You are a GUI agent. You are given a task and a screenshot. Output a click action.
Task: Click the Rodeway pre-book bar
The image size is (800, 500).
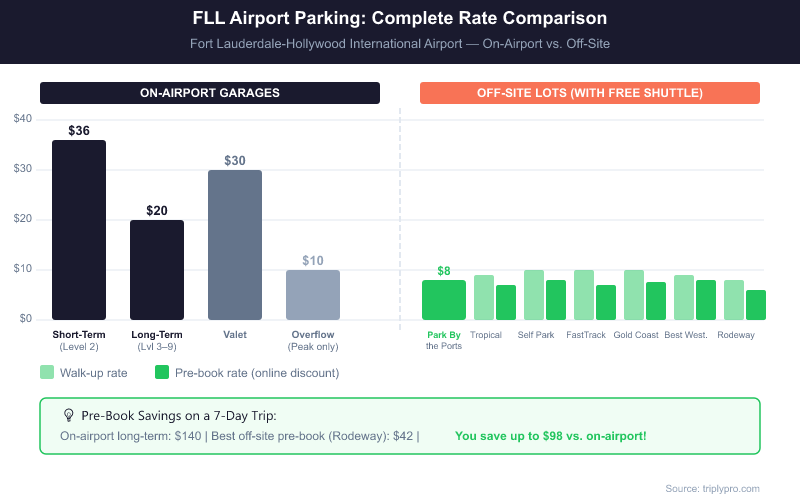point(756,305)
